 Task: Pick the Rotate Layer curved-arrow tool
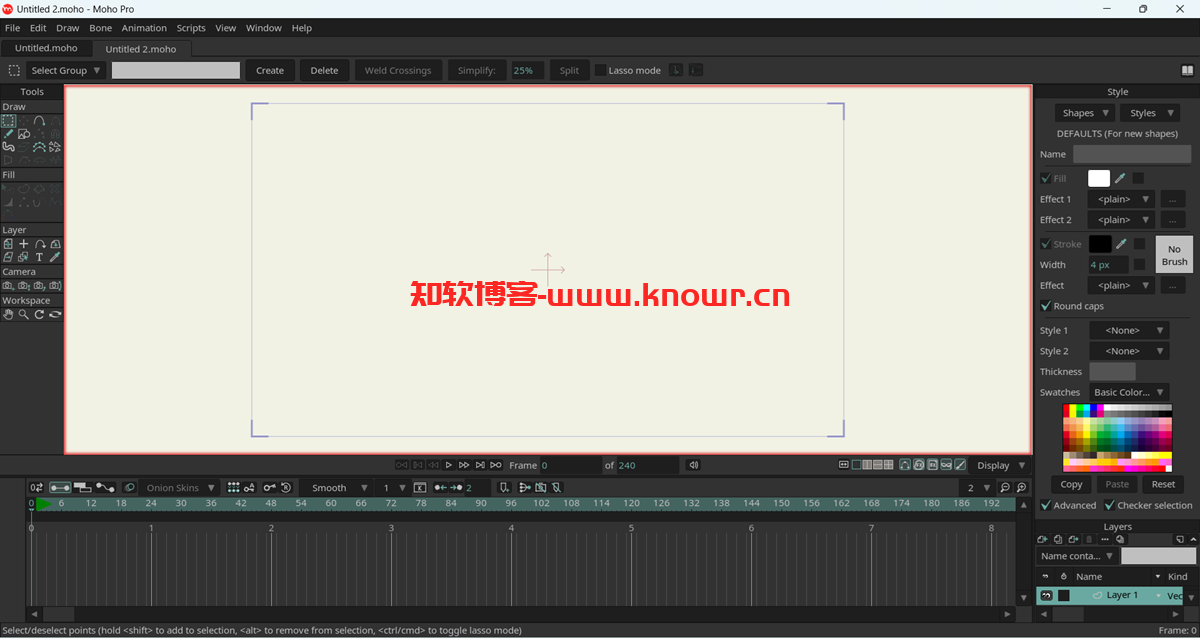click(39, 243)
